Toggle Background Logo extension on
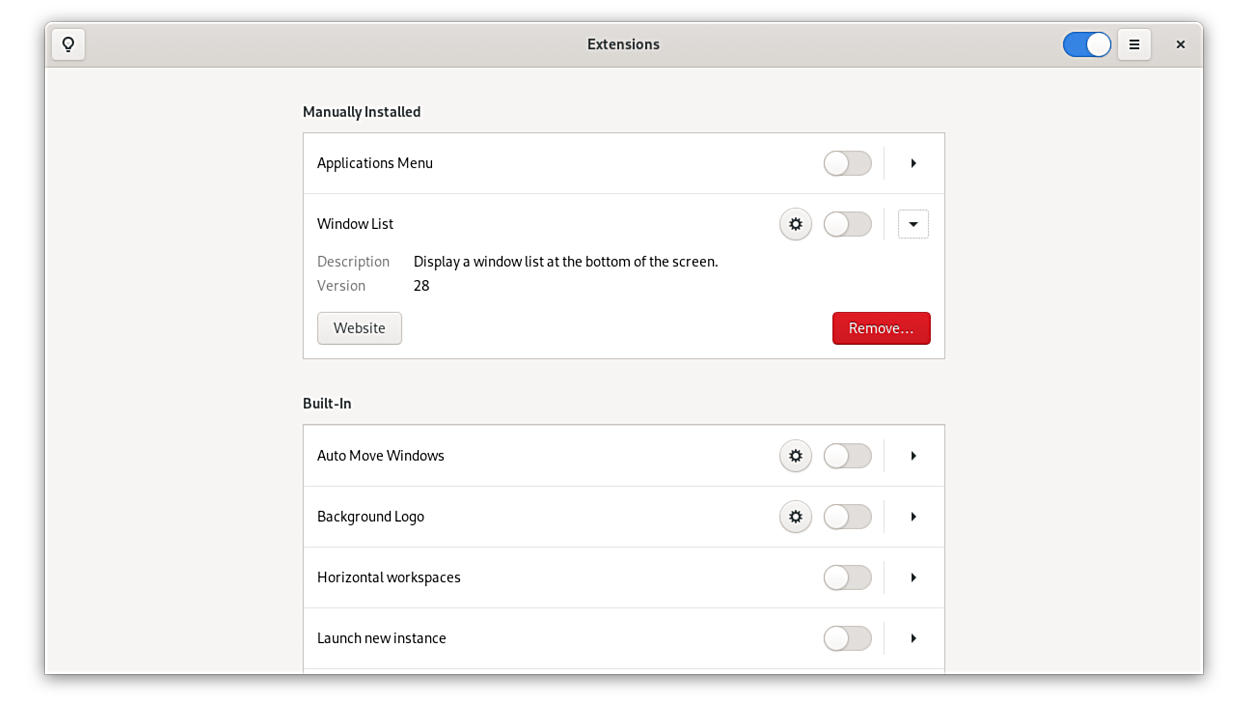Screen dimensions: 1248x702 [x=847, y=517]
